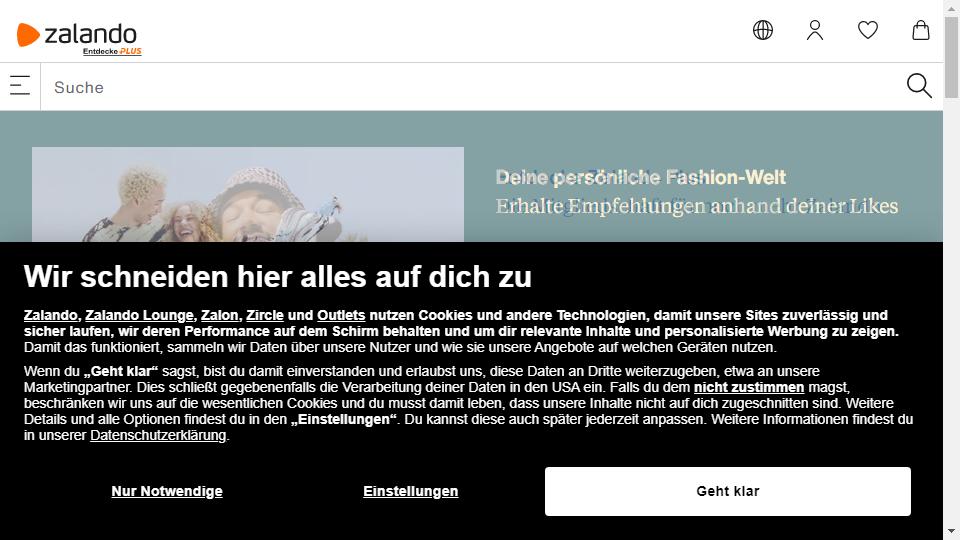This screenshot has width=960, height=540.
Task: Open the Zalando Lounge link
Action: tap(139, 315)
